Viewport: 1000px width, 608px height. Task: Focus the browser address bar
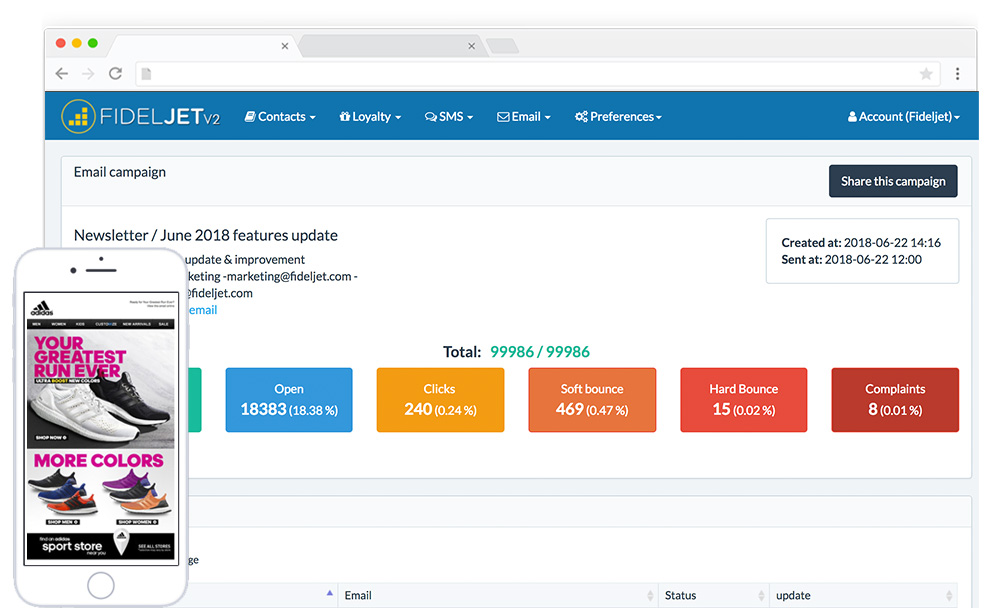tap(540, 74)
